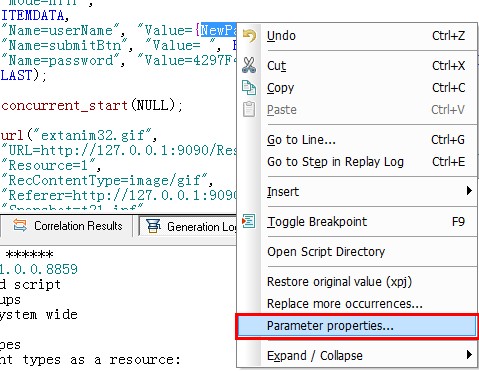The height and width of the screenshot is (371, 479).
Task: Switch to the Correlation Results tab
Action: [68, 226]
